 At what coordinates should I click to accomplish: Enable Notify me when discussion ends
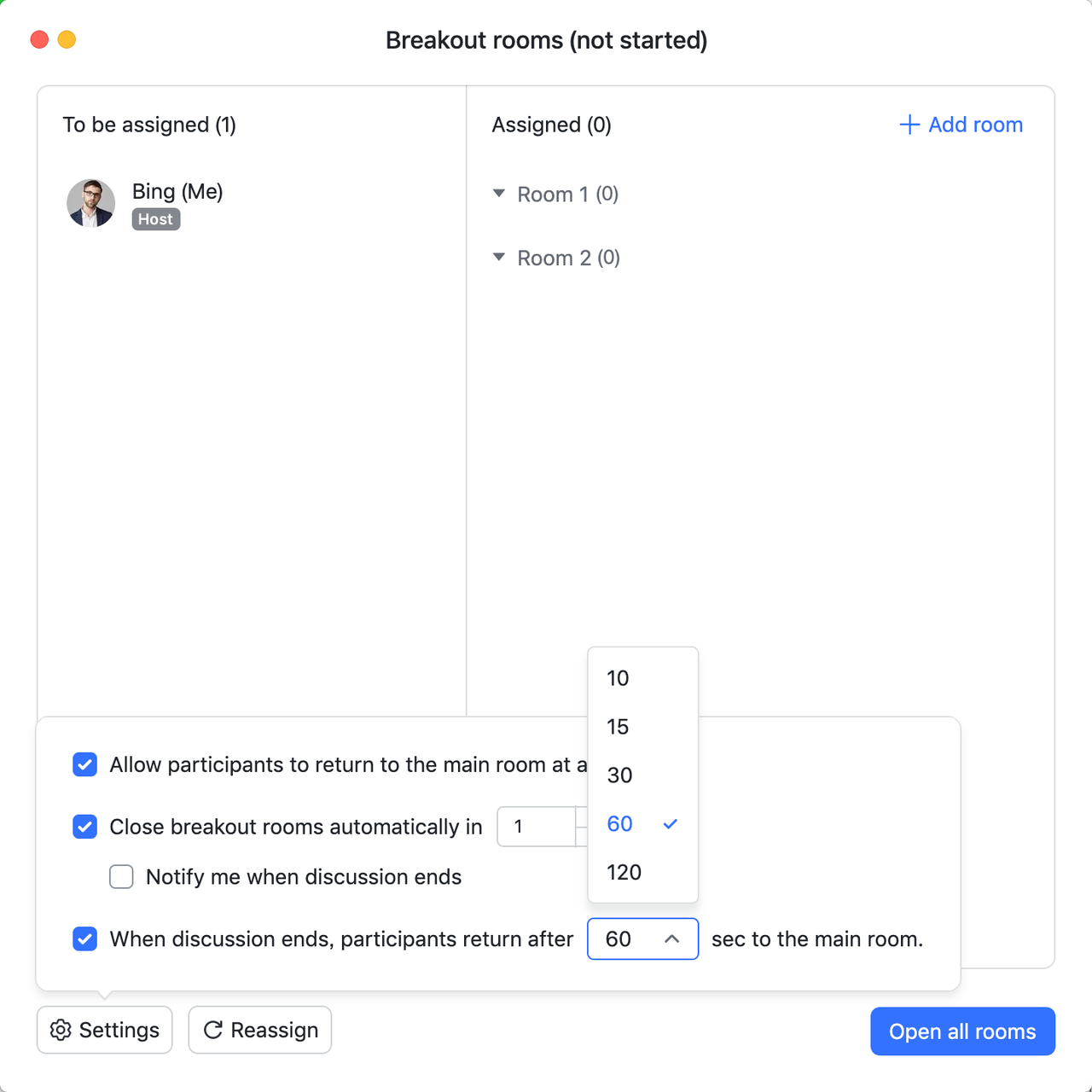[x=122, y=877]
